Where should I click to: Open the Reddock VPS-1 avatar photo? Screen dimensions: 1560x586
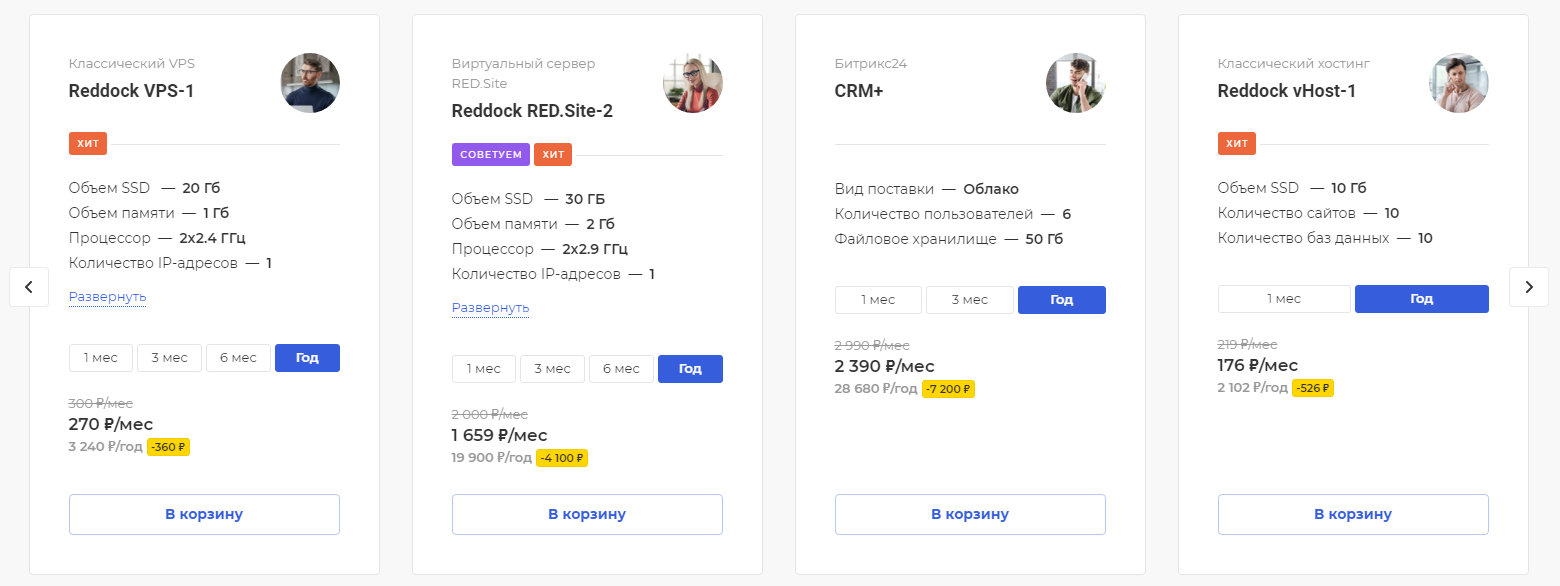click(x=310, y=83)
